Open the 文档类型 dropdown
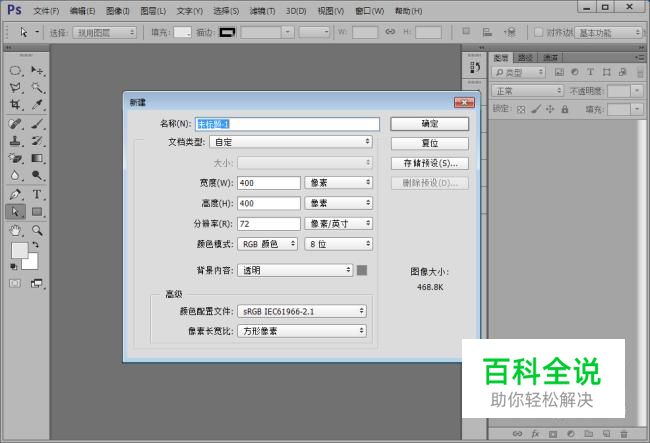Screen dimensions: 650x443 [291, 142]
